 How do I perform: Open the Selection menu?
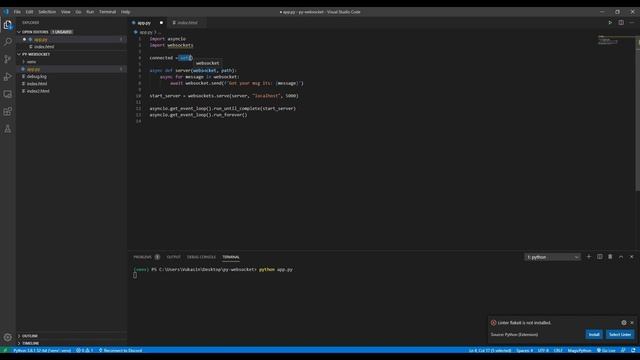[x=47, y=12]
